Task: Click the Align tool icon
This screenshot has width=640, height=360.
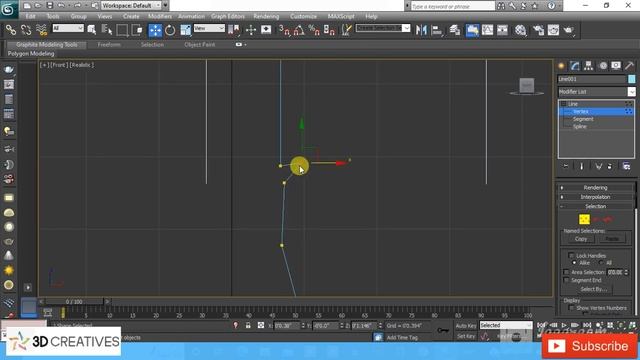Action: point(437,30)
